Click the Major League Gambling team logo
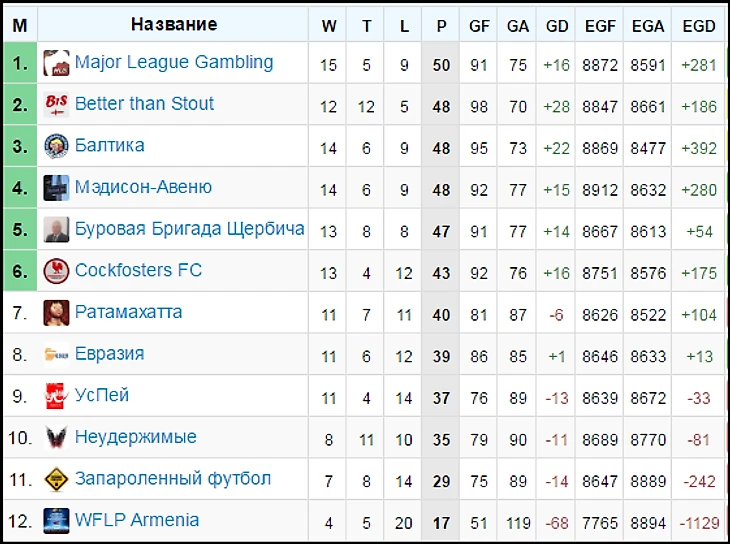The image size is (730, 544). coord(56,63)
